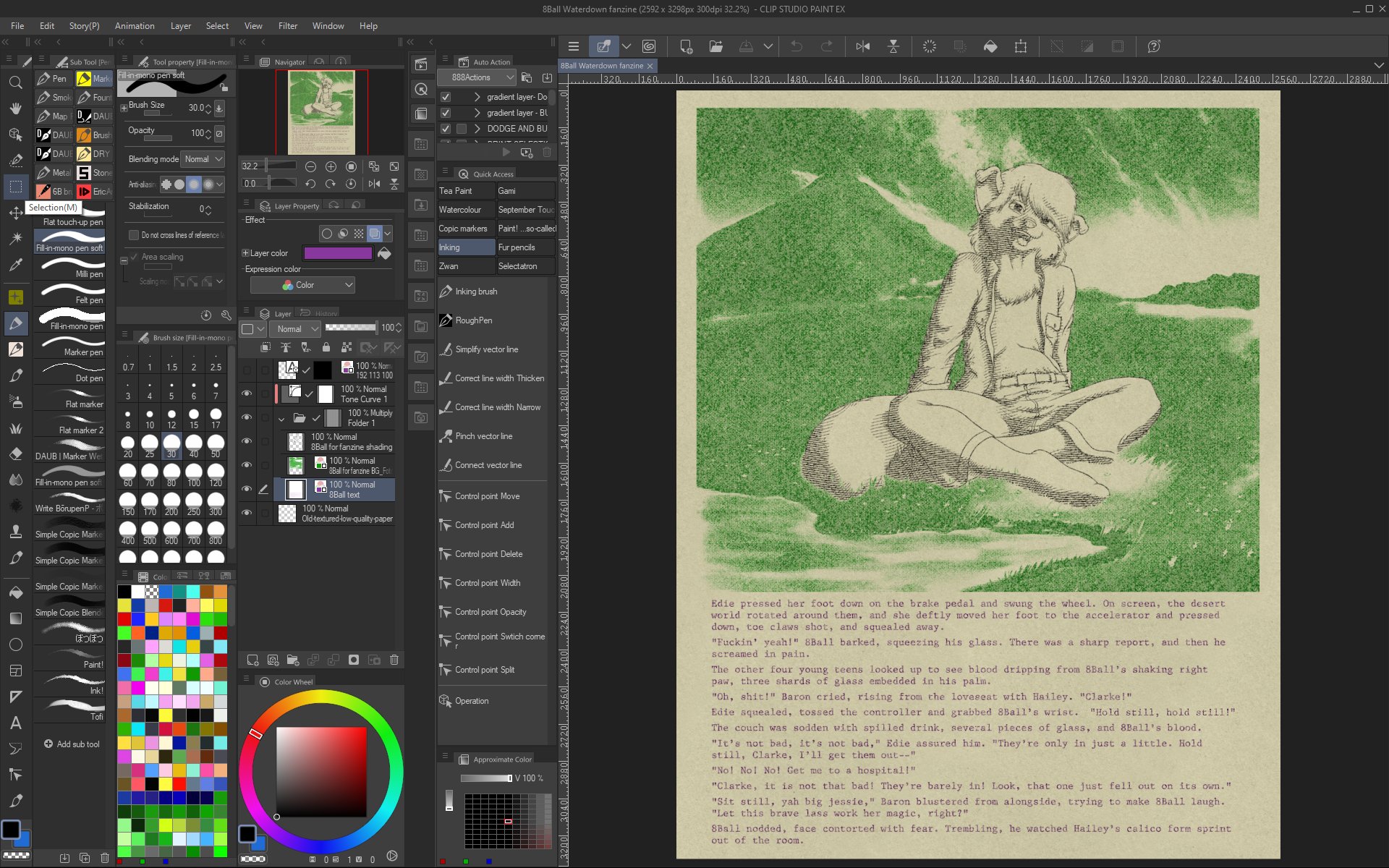Viewport: 1389px width, 868px height.
Task: Hide the 8Ball for fanzine shading layer
Action: click(247, 442)
